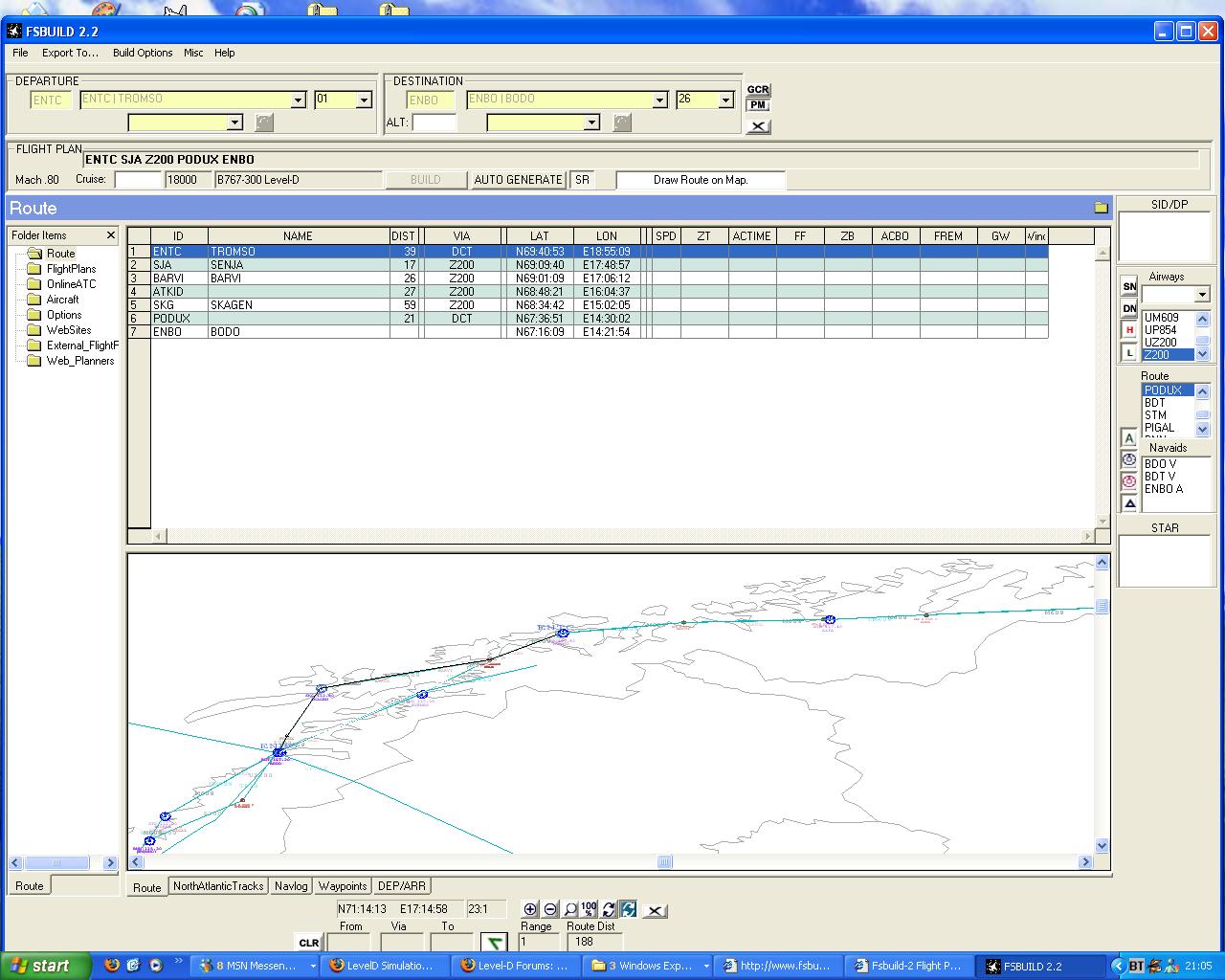Open the Export To... menu
The width and height of the screenshot is (1225, 980).
(70, 53)
